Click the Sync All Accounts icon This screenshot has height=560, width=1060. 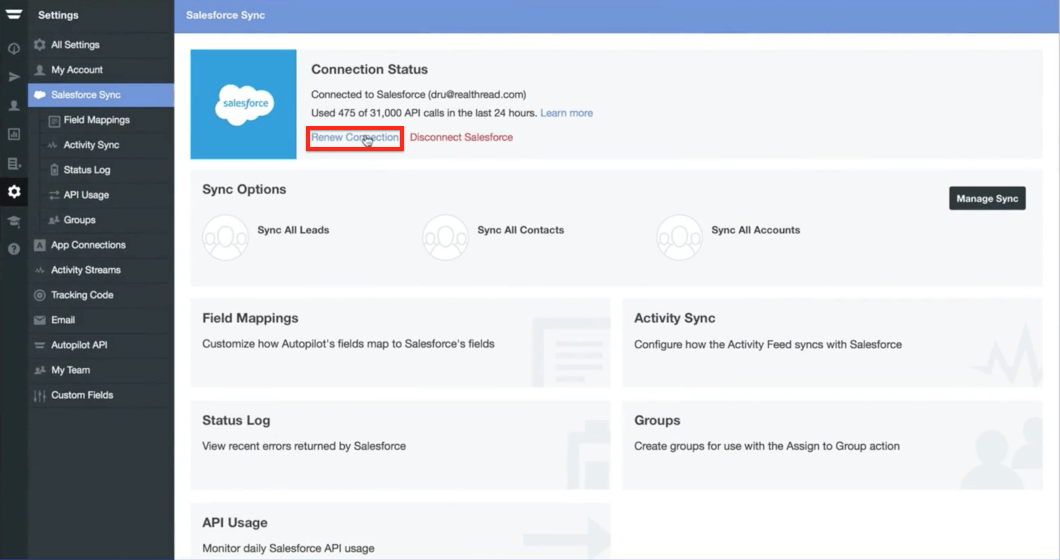679,237
